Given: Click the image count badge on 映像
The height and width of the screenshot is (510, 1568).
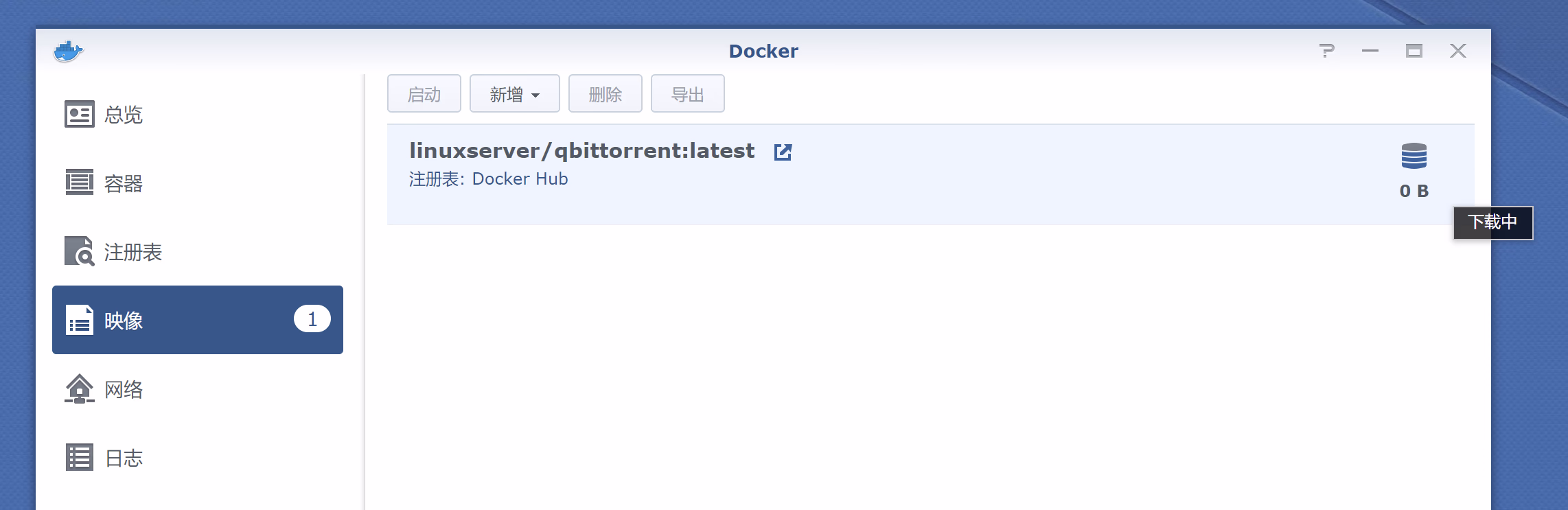Looking at the screenshot, I should click(312, 319).
